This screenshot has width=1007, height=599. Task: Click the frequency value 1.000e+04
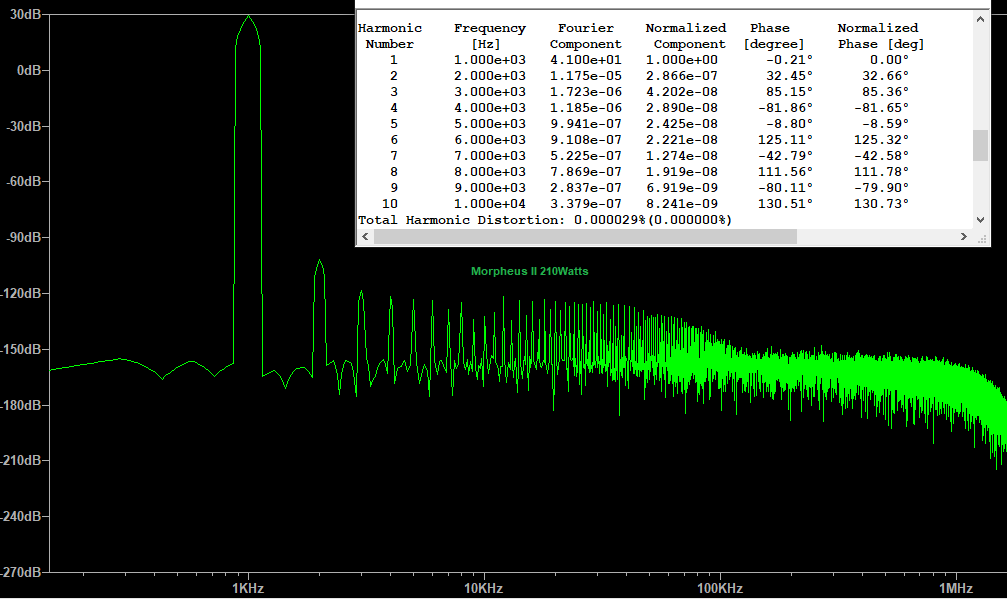(489, 204)
